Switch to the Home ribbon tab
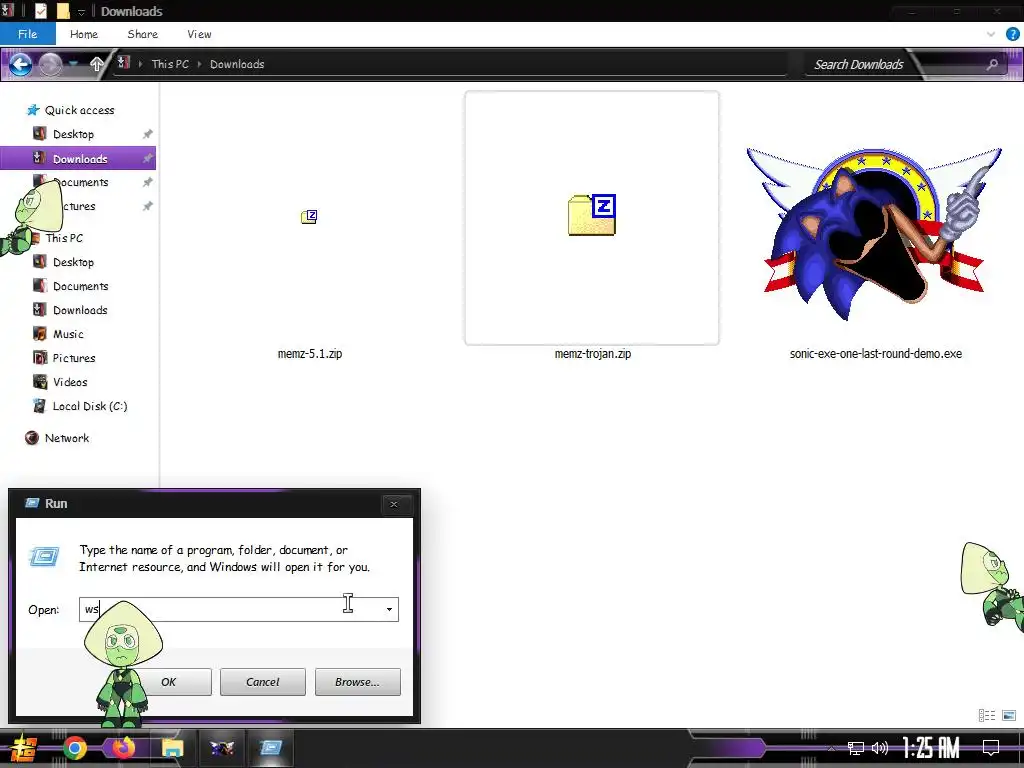Screen dimensions: 1024x768 (x=84, y=34)
